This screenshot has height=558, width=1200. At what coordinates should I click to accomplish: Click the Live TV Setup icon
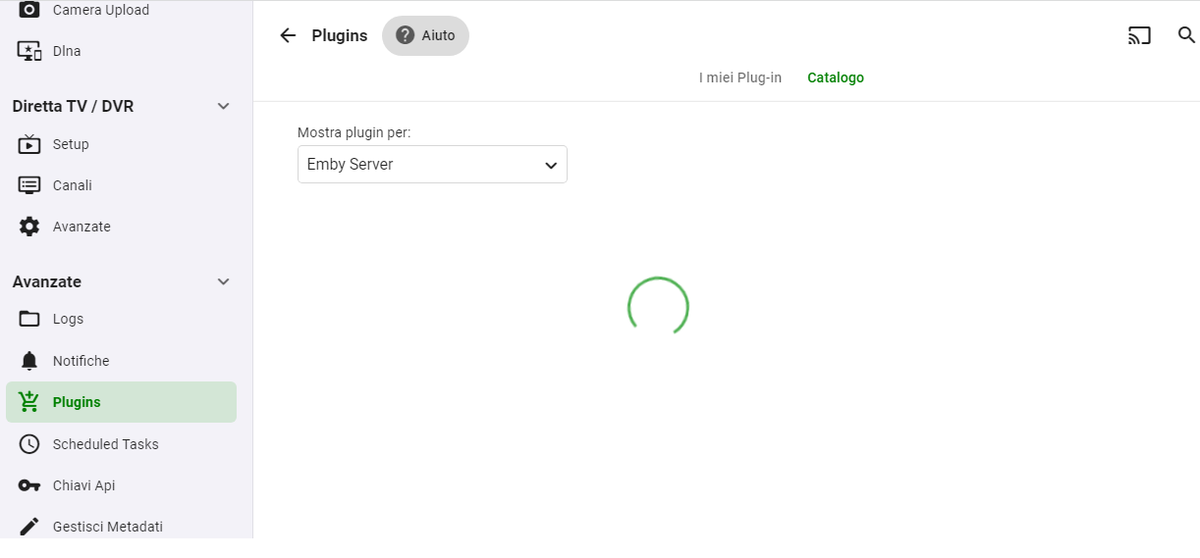(x=30, y=144)
